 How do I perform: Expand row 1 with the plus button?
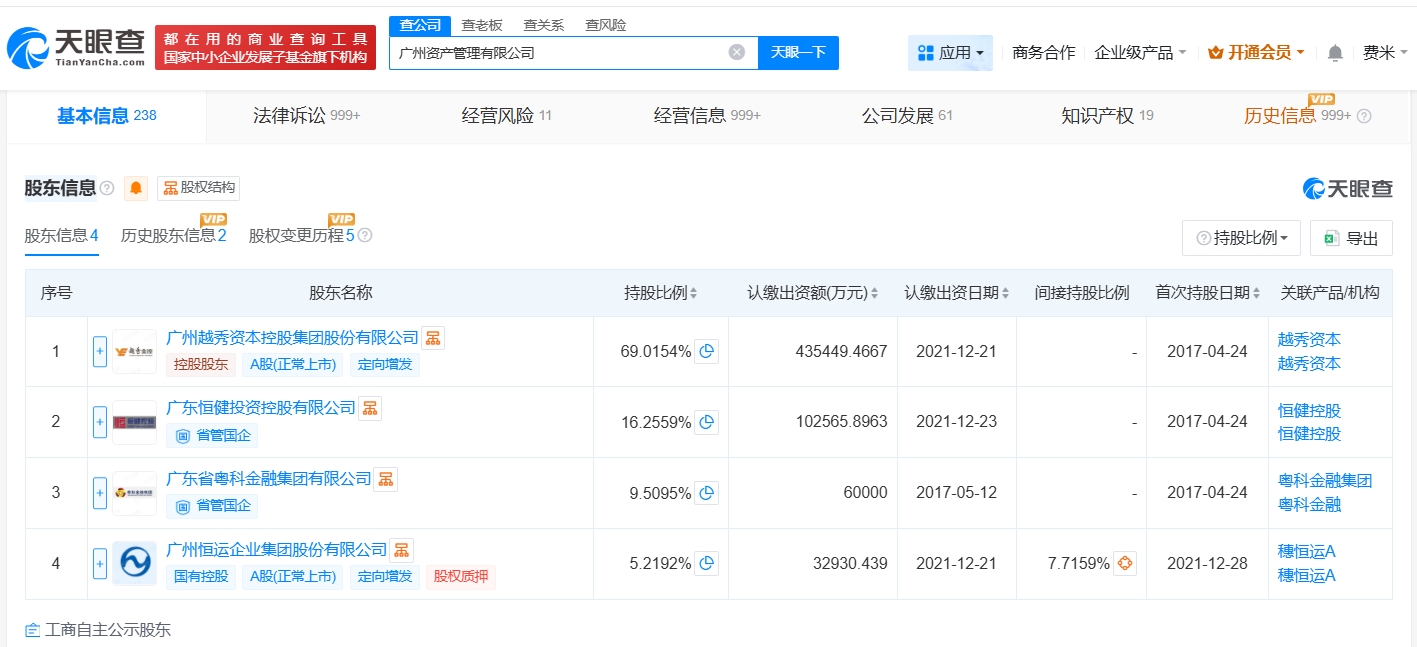pos(100,352)
